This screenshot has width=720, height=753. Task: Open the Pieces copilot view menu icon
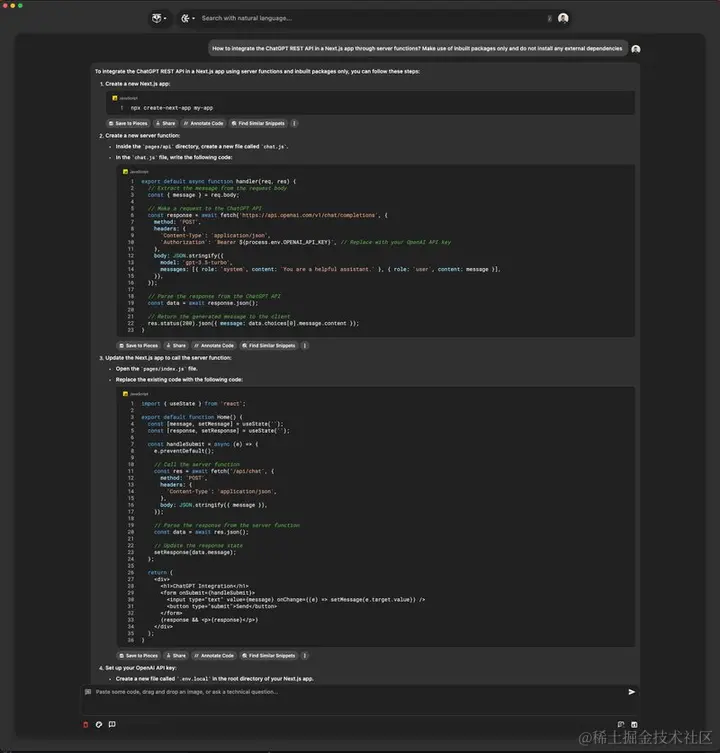click(159, 18)
